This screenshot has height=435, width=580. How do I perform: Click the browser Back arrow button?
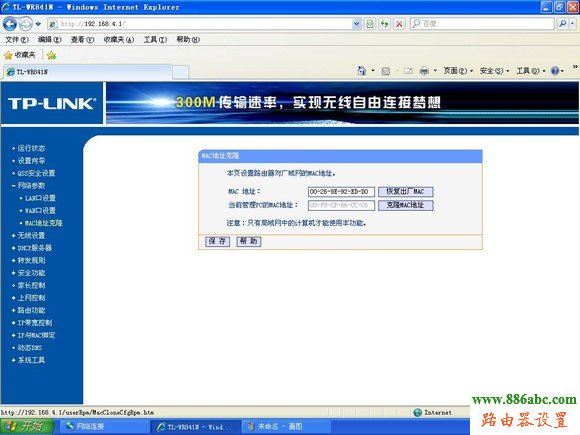(x=10, y=24)
